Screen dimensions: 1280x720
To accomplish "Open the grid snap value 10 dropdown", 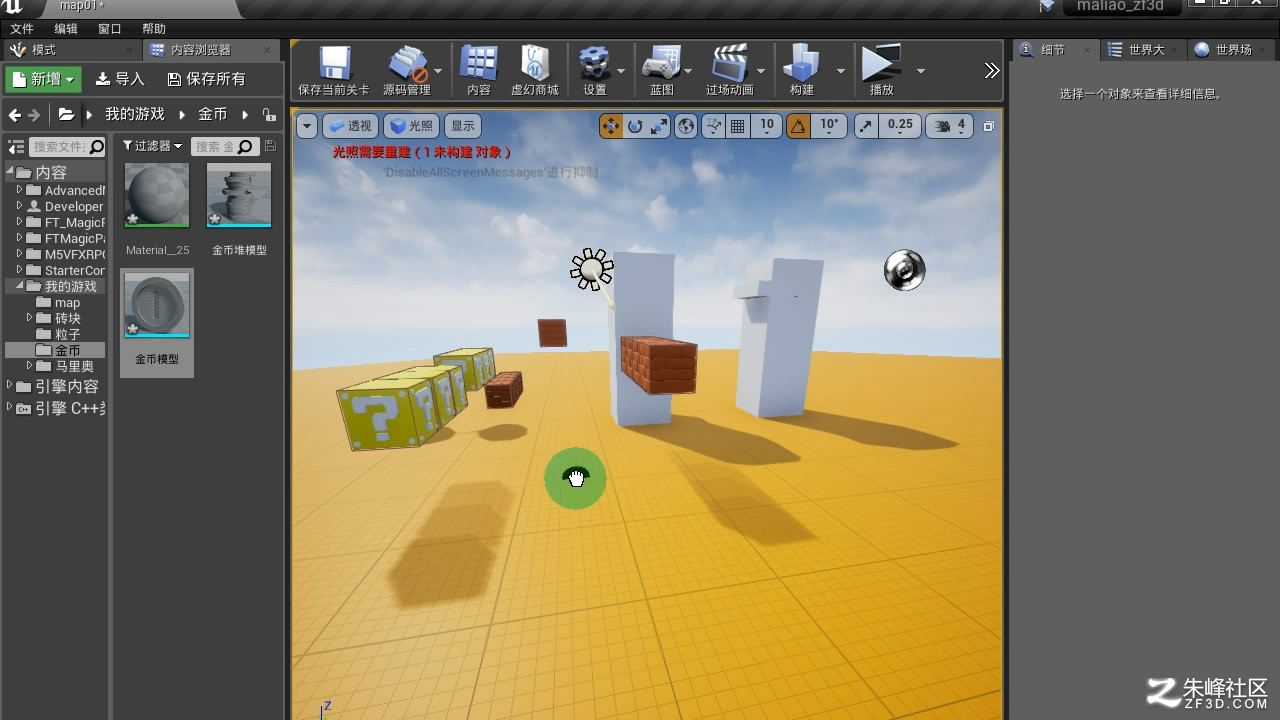I will click(767, 126).
